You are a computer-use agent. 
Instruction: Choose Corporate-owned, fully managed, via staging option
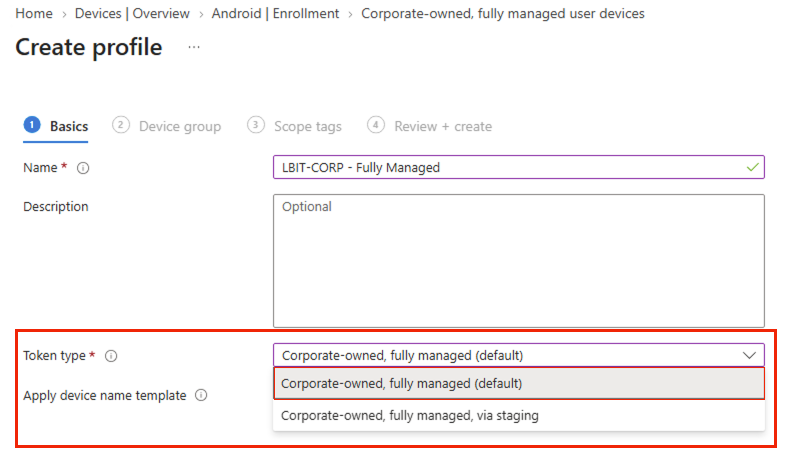pyautogui.click(x=519, y=415)
